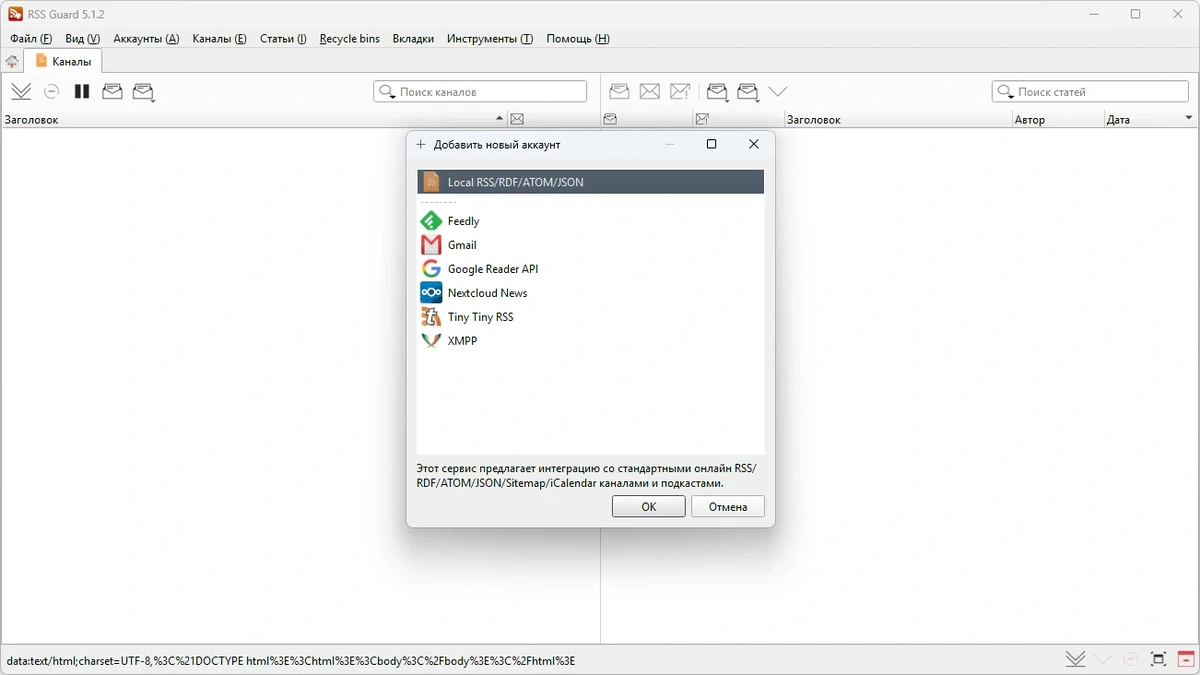Click double-chevron fetch icon in channels toolbar
Screen dimensions: 1200x675
point(21,91)
